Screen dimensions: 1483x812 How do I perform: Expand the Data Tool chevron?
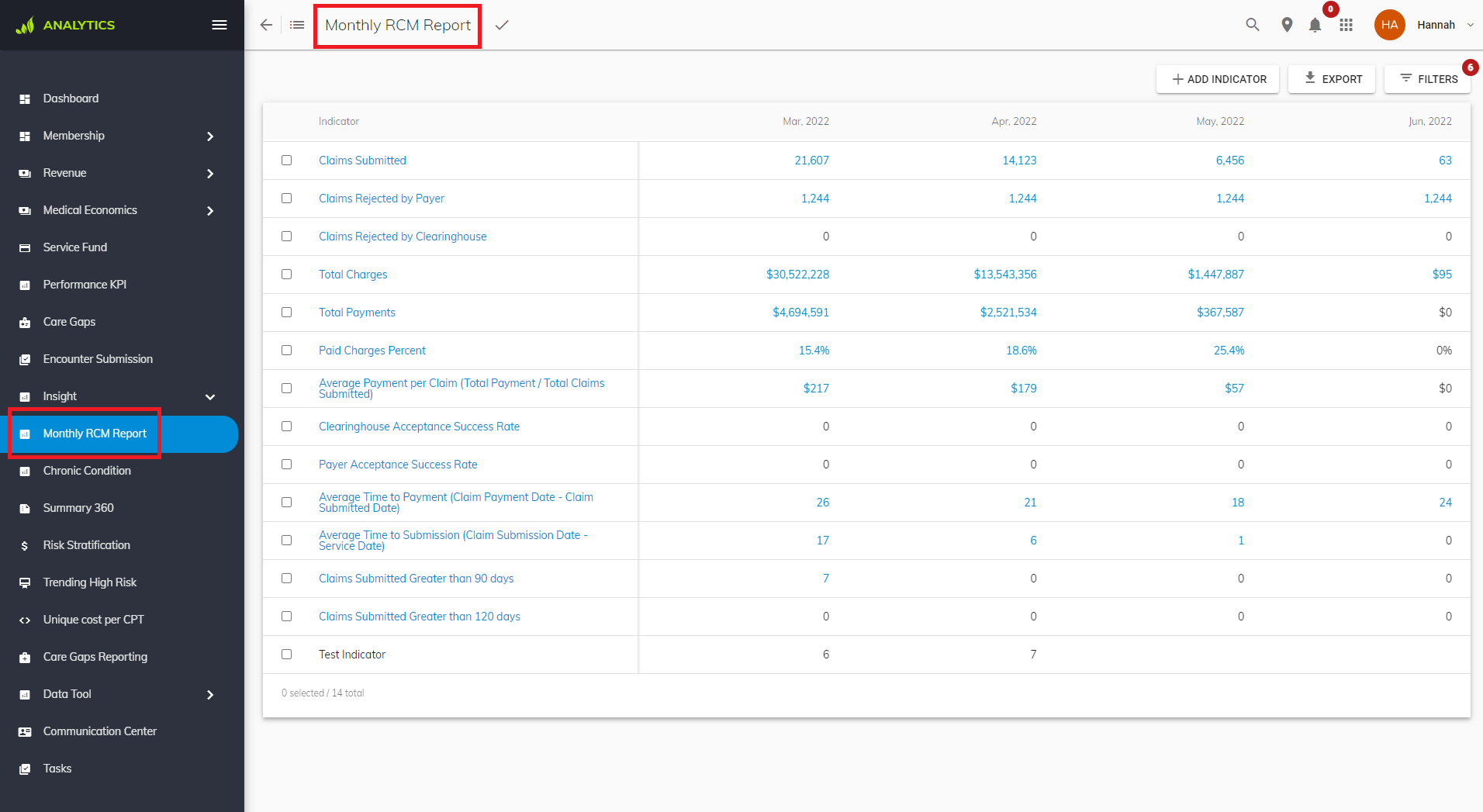(x=210, y=695)
